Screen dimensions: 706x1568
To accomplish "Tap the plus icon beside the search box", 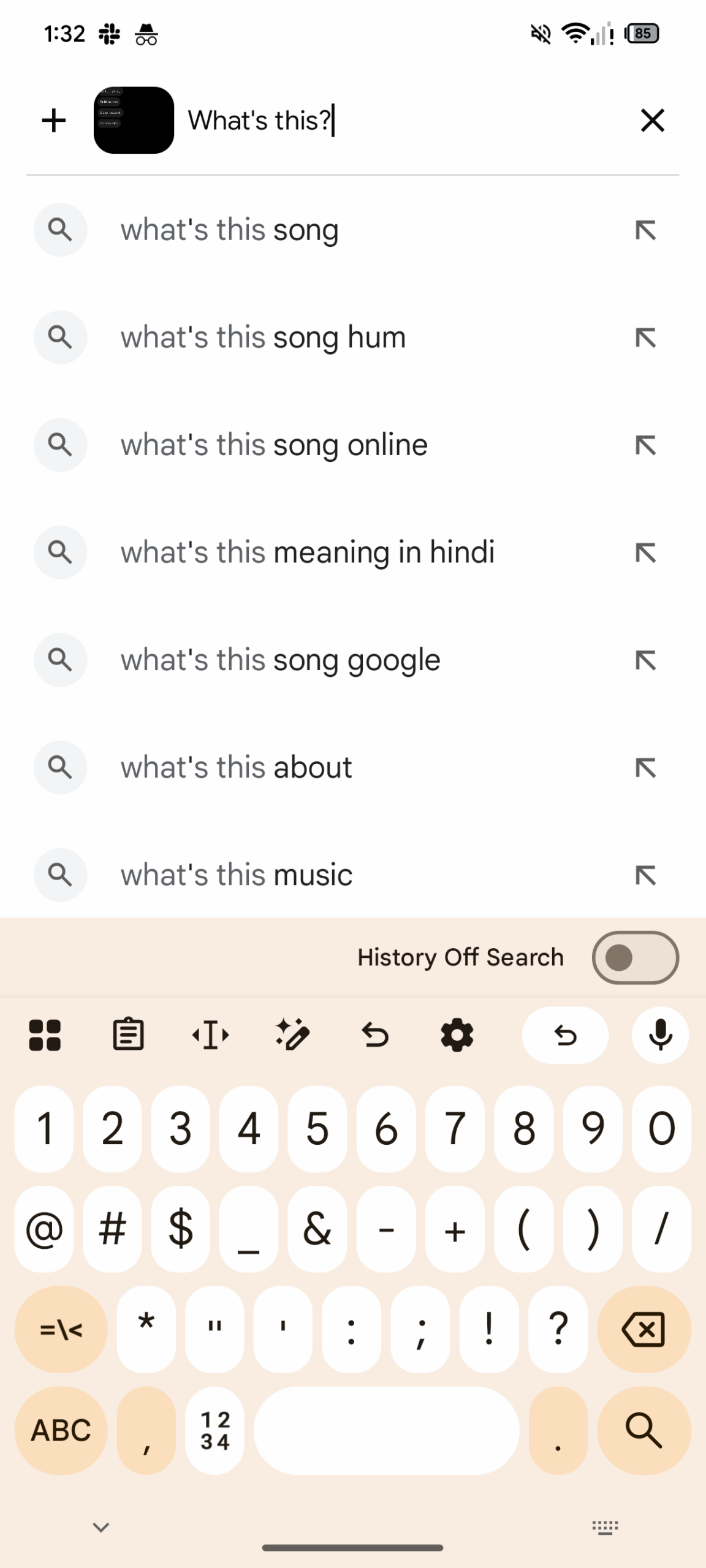I will click(54, 120).
